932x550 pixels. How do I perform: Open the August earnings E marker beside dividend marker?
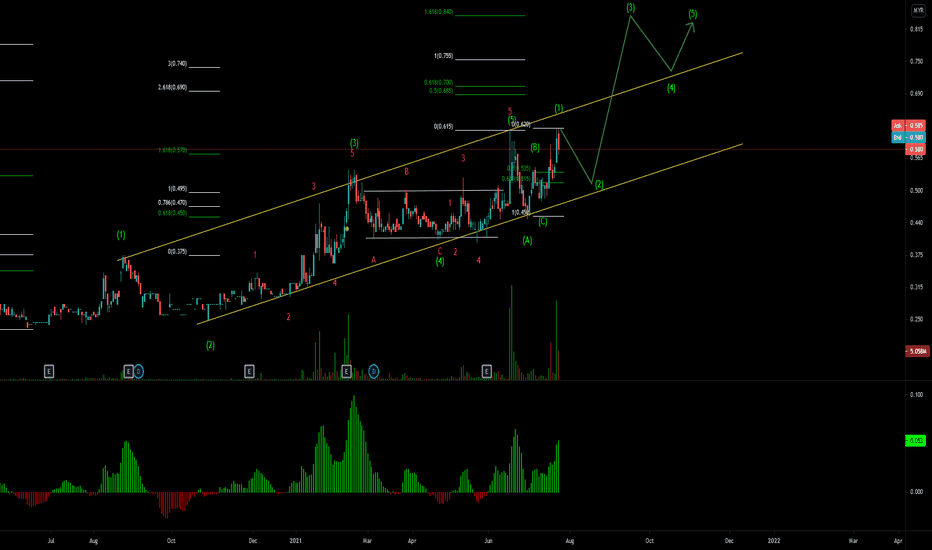point(128,372)
